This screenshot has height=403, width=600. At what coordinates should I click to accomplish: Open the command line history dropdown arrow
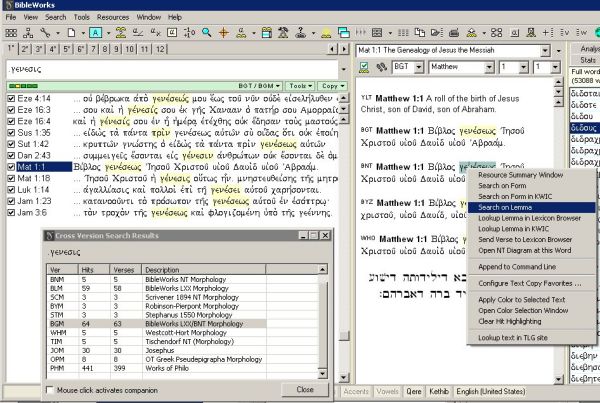(x=344, y=69)
